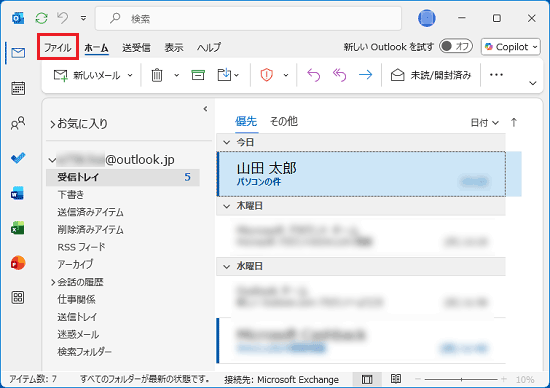This screenshot has width=550, height=388.
Task: Click the Undo arrow in title bar
Action: click(x=63, y=18)
